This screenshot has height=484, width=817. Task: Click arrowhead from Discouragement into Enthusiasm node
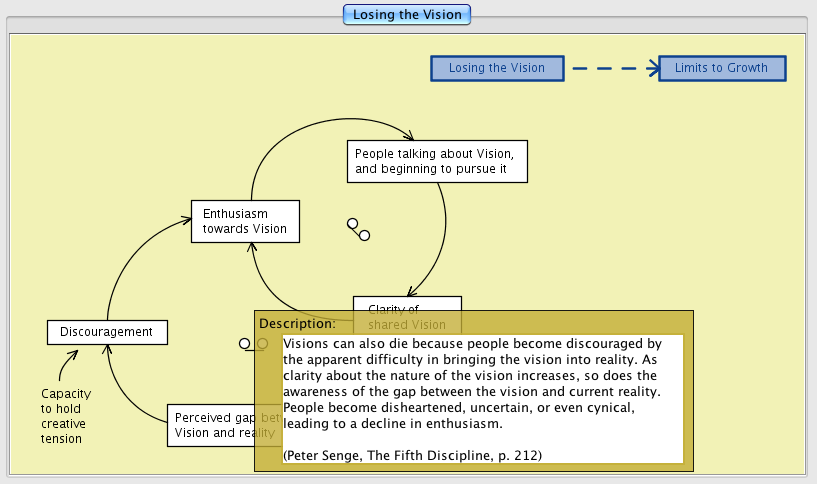tap(186, 222)
